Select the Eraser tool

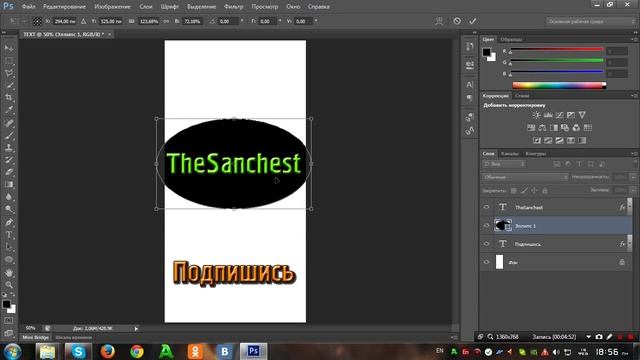9,172
